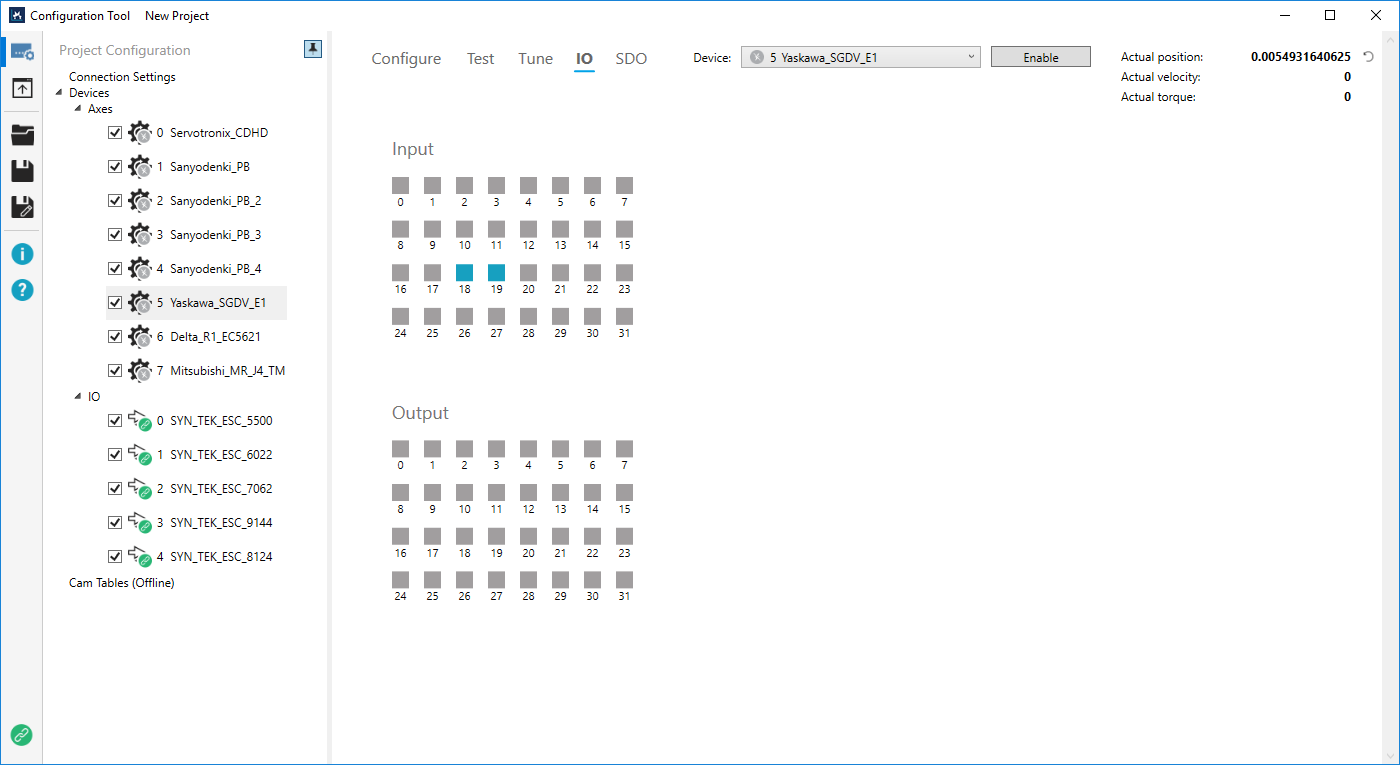
Task: Switch to the Tune tab
Action: (x=535, y=59)
